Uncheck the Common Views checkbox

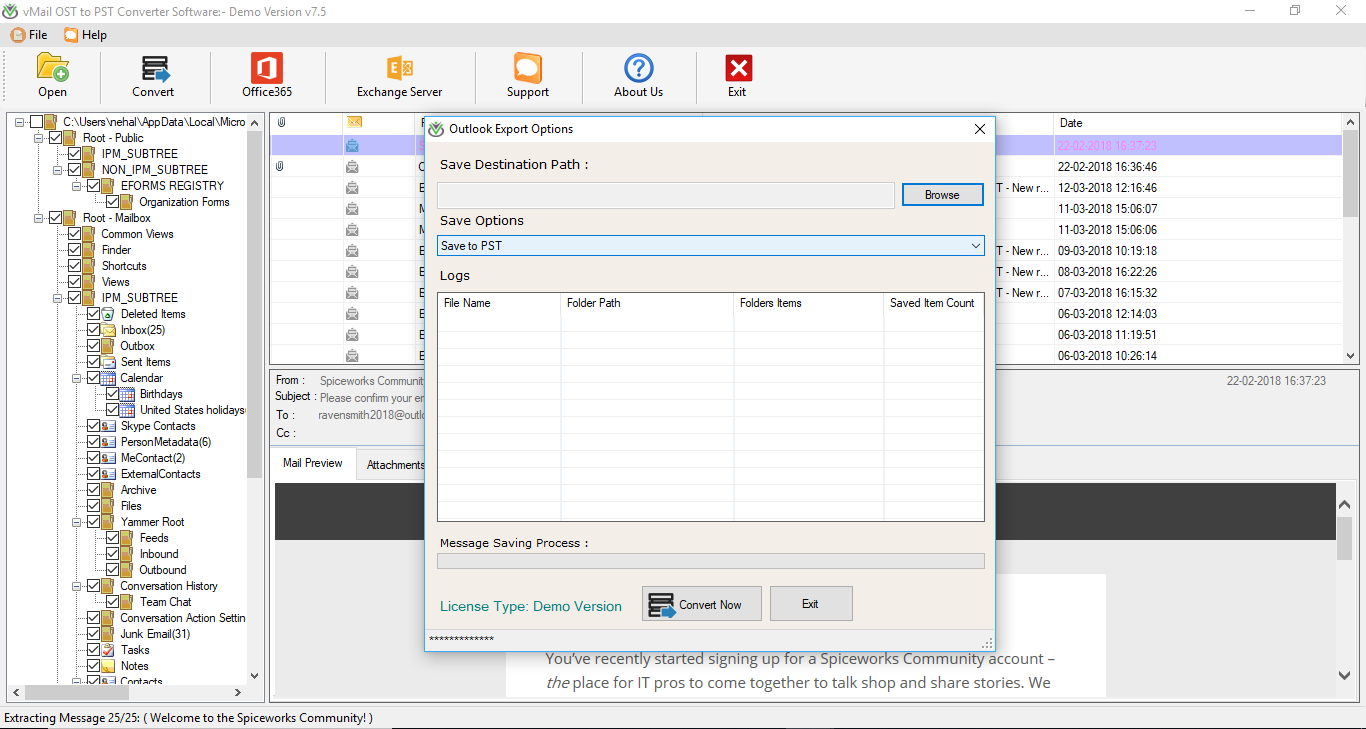click(74, 234)
